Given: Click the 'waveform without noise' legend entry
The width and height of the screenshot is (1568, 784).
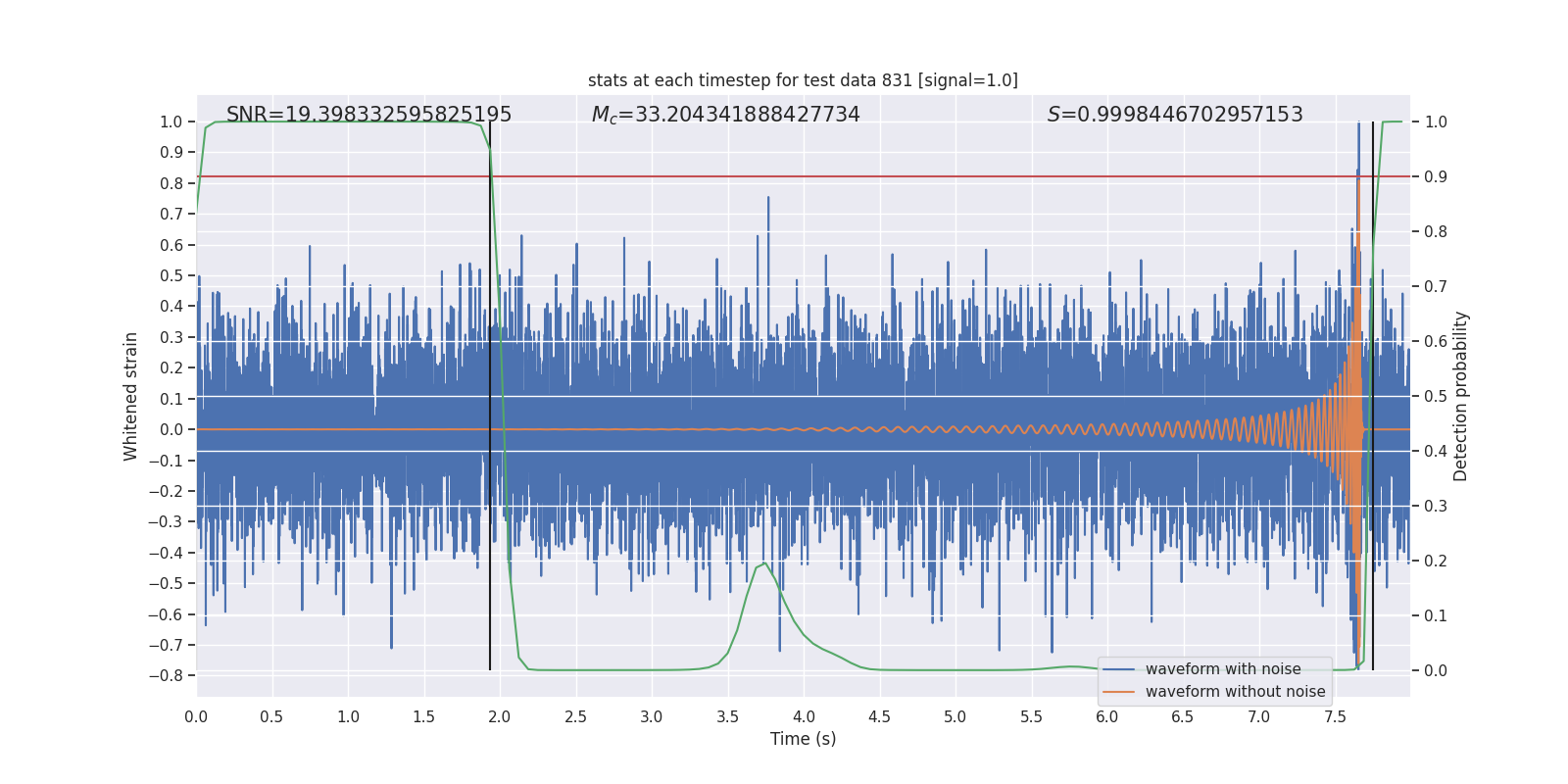Looking at the screenshot, I should (x=1235, y=692).
